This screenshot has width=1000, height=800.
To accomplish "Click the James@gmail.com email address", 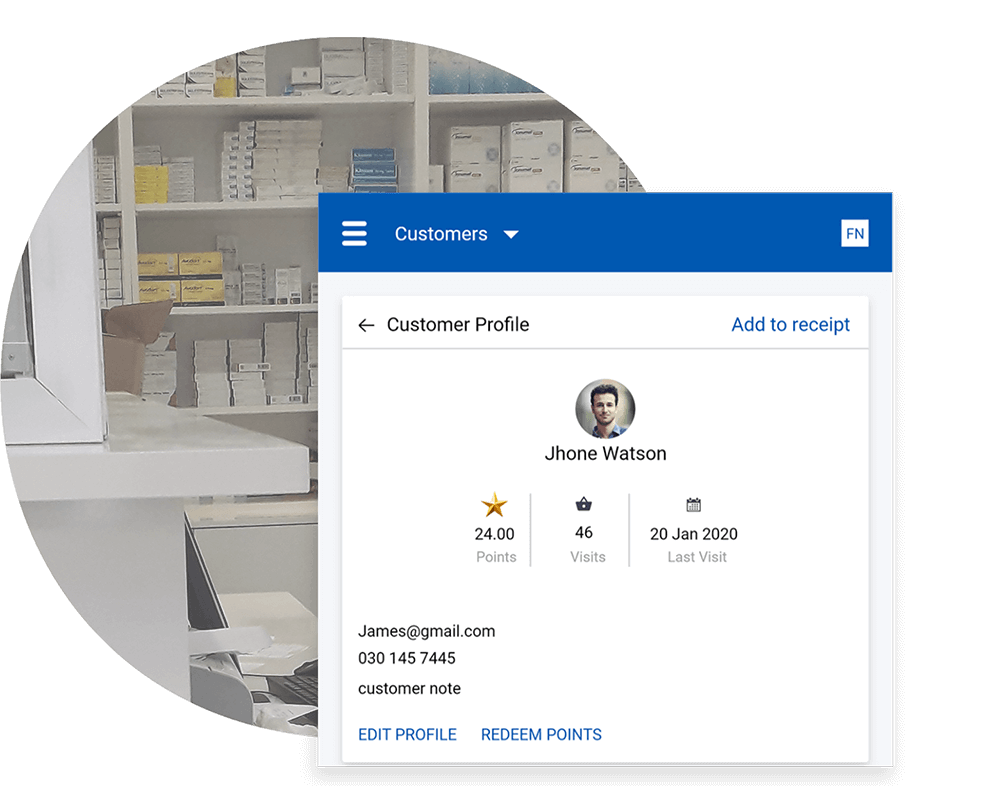I will point(427,631).
